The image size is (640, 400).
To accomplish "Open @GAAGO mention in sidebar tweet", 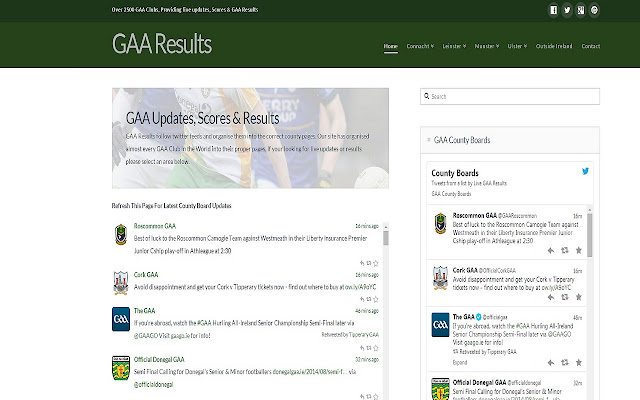I will (x=559, y=334).
